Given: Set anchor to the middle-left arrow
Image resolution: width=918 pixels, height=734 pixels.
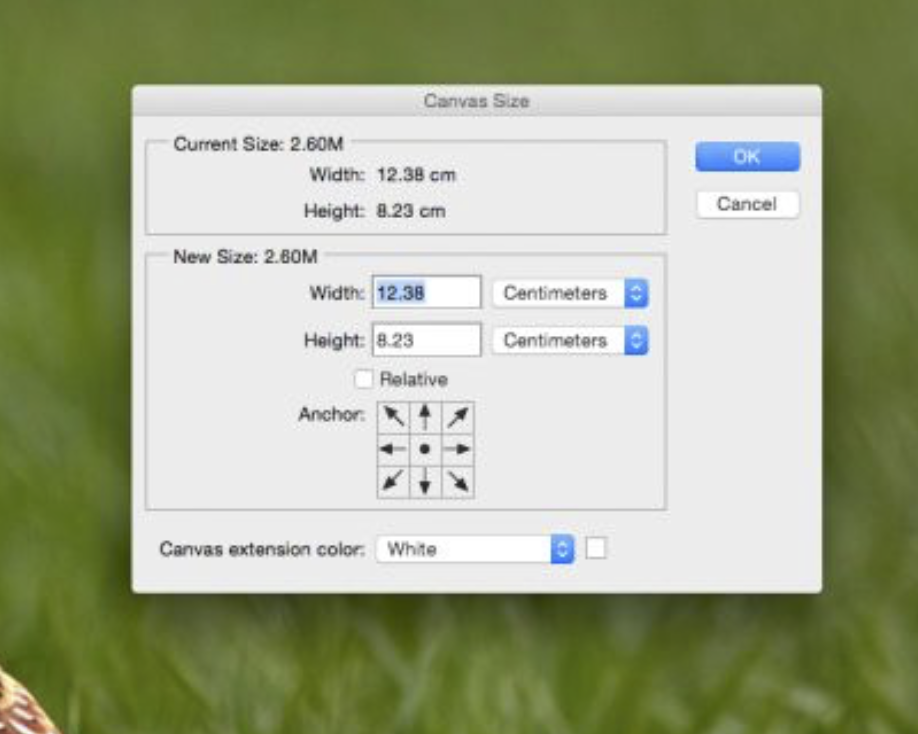Looking at the screenshot, I should coord(392,450).
